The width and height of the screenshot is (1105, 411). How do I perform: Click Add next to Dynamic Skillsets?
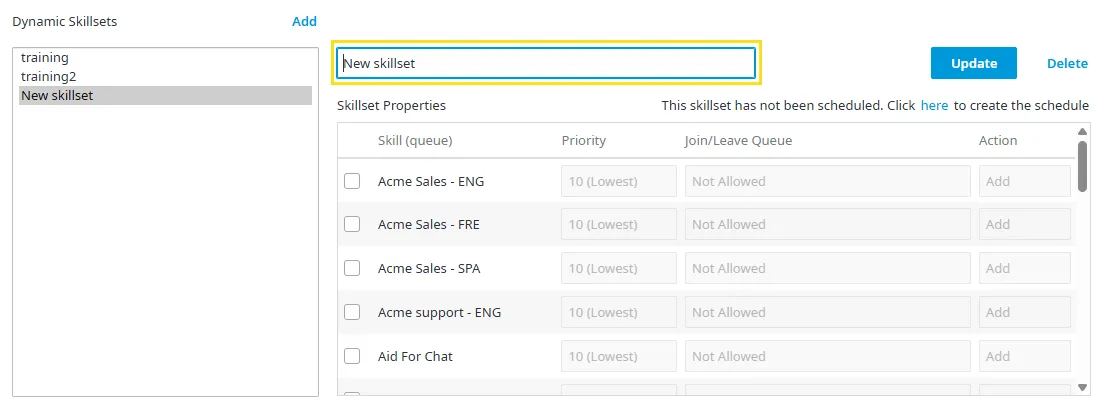pyautogui.click(x=304, y=21)
